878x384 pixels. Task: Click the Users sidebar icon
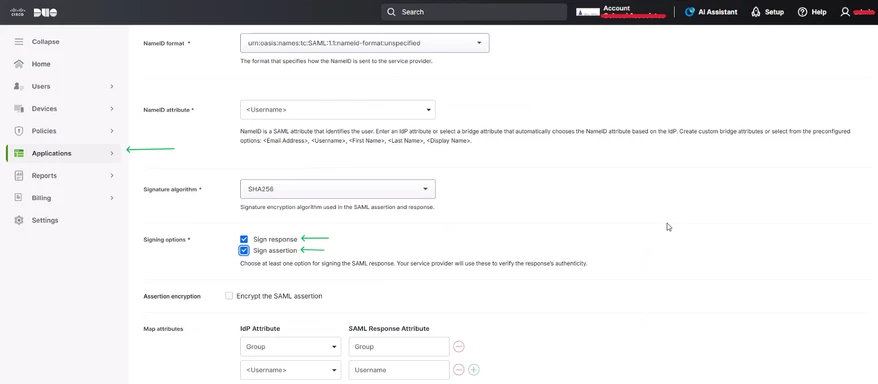[19, 87]
